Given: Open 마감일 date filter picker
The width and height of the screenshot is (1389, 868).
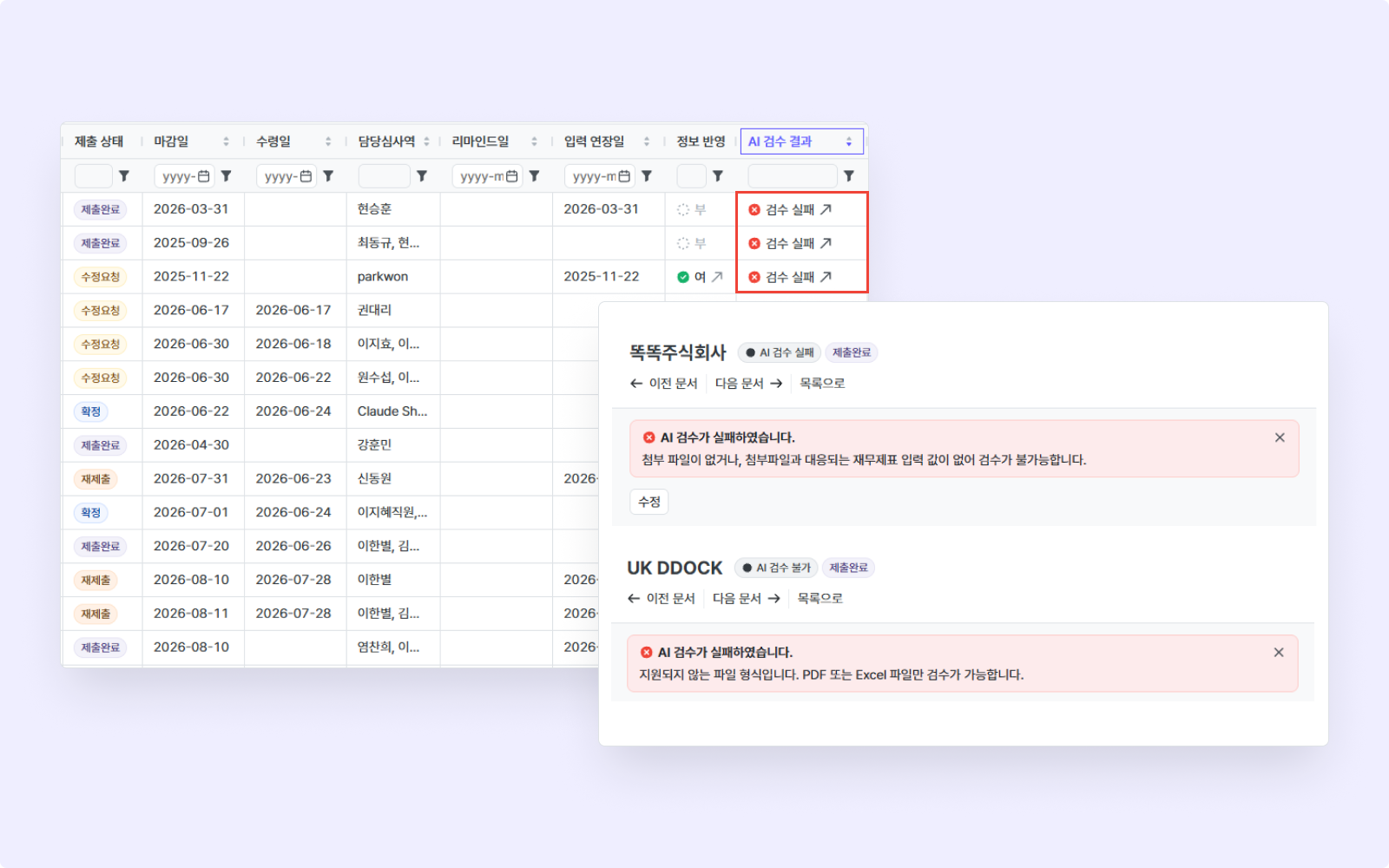Looking at the screenshot, I should coord(203,176).
